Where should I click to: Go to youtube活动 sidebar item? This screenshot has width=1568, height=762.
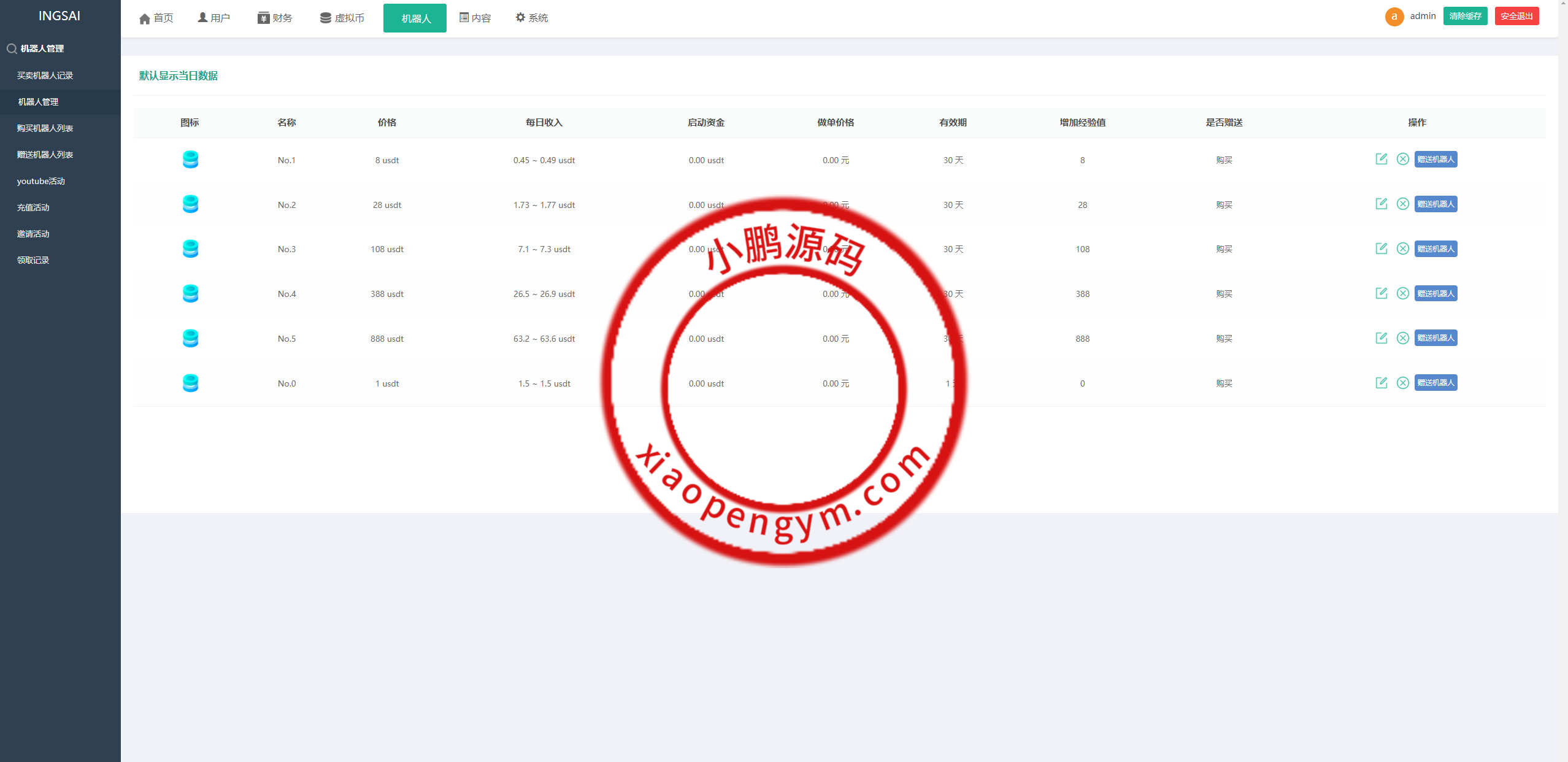[x=40, y=181]
